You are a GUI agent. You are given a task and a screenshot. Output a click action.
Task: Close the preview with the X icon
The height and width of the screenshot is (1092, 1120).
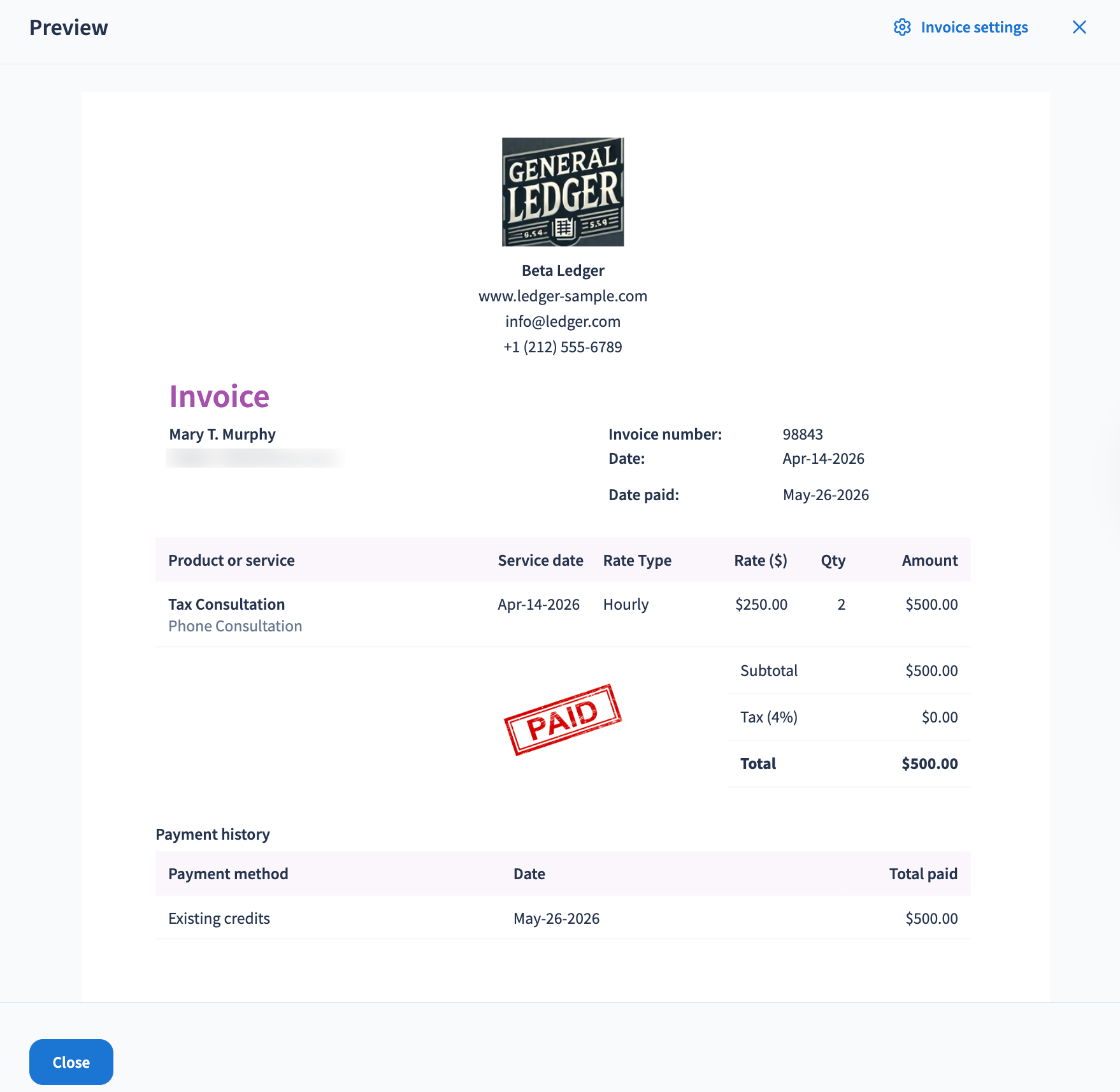[1079, 27]
